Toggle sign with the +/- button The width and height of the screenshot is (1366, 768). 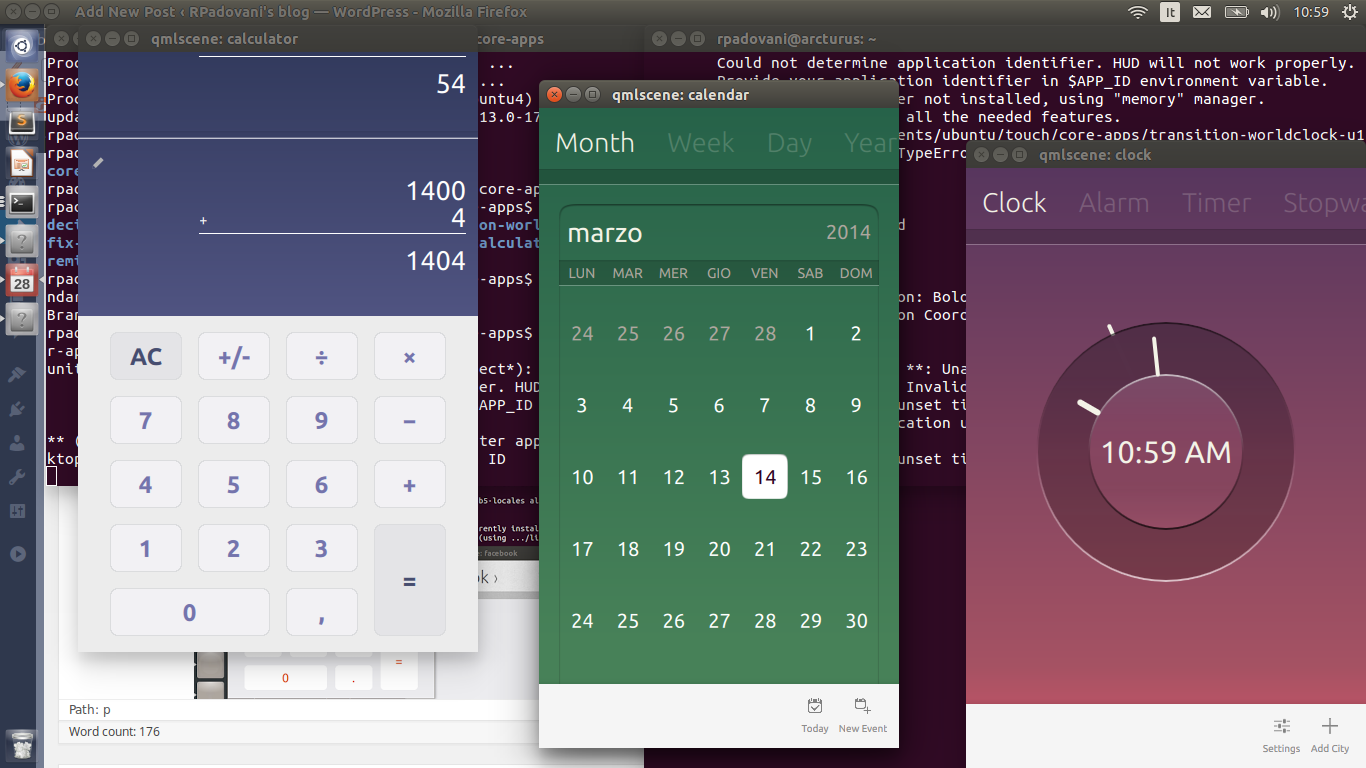233,357
